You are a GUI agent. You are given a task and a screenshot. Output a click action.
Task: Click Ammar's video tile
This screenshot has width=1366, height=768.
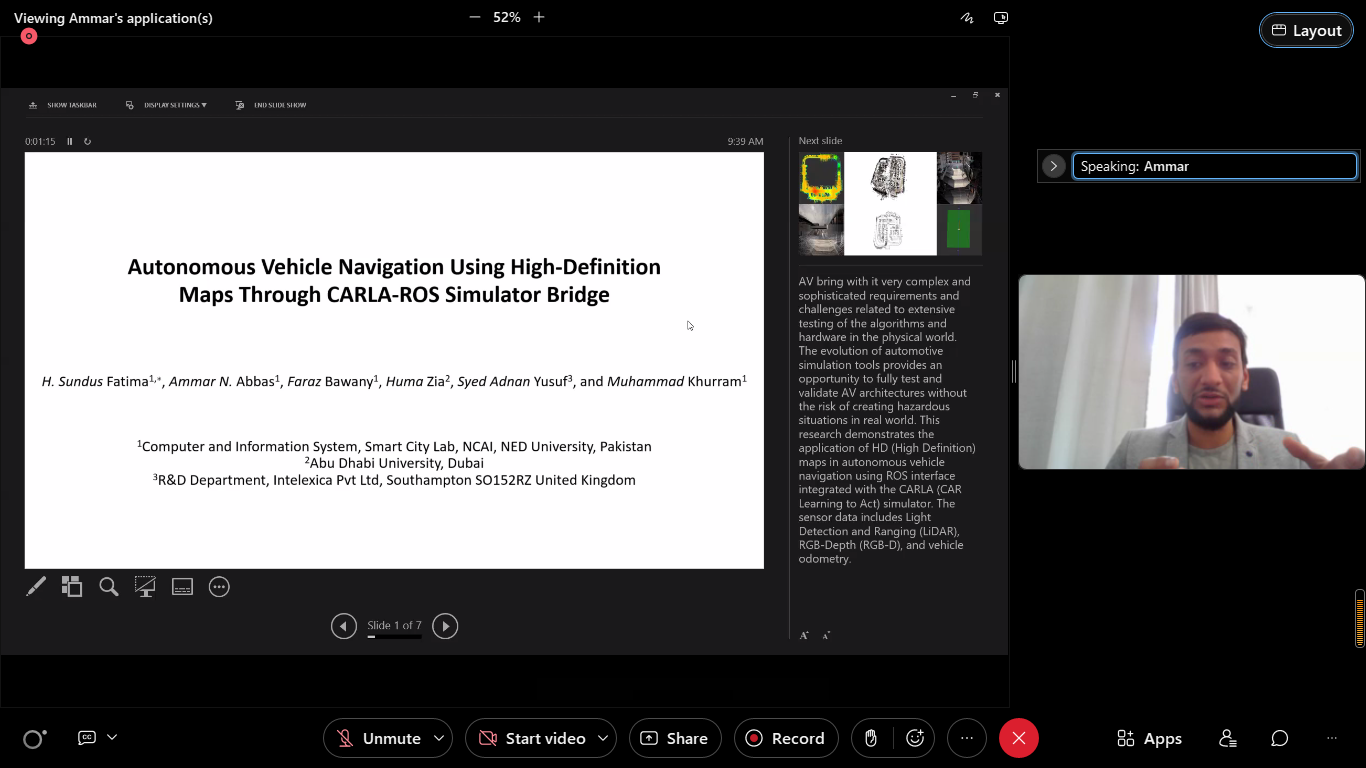[1191, 372]
